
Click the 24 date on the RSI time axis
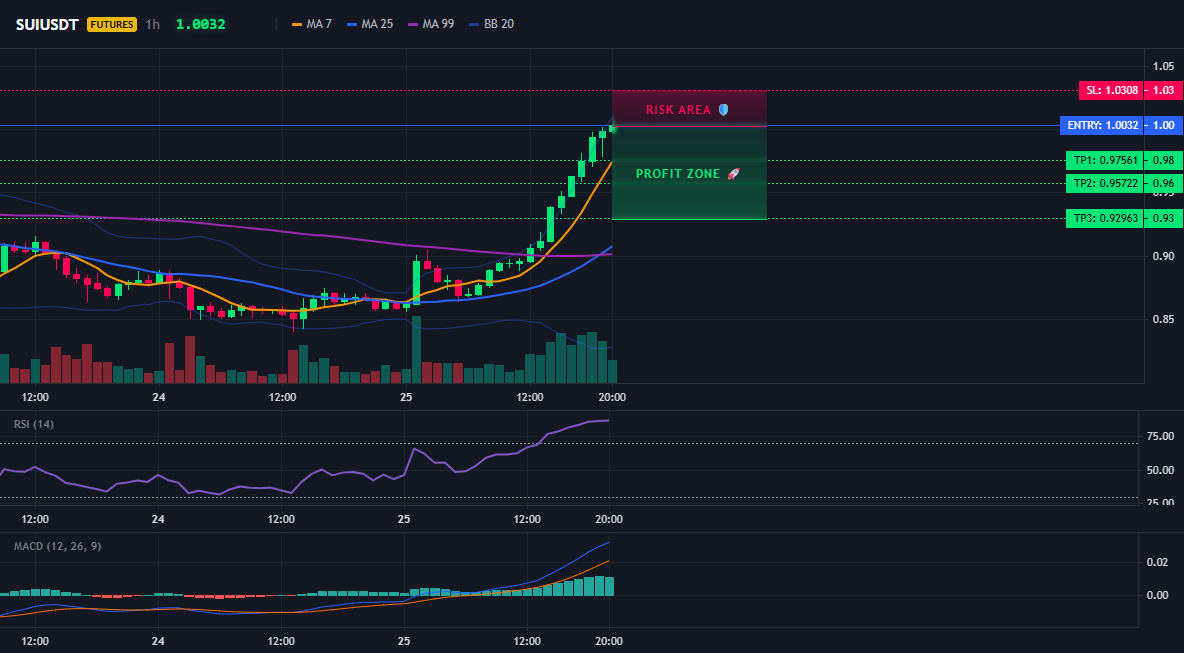pyautogui.click(x=159, y=519)
